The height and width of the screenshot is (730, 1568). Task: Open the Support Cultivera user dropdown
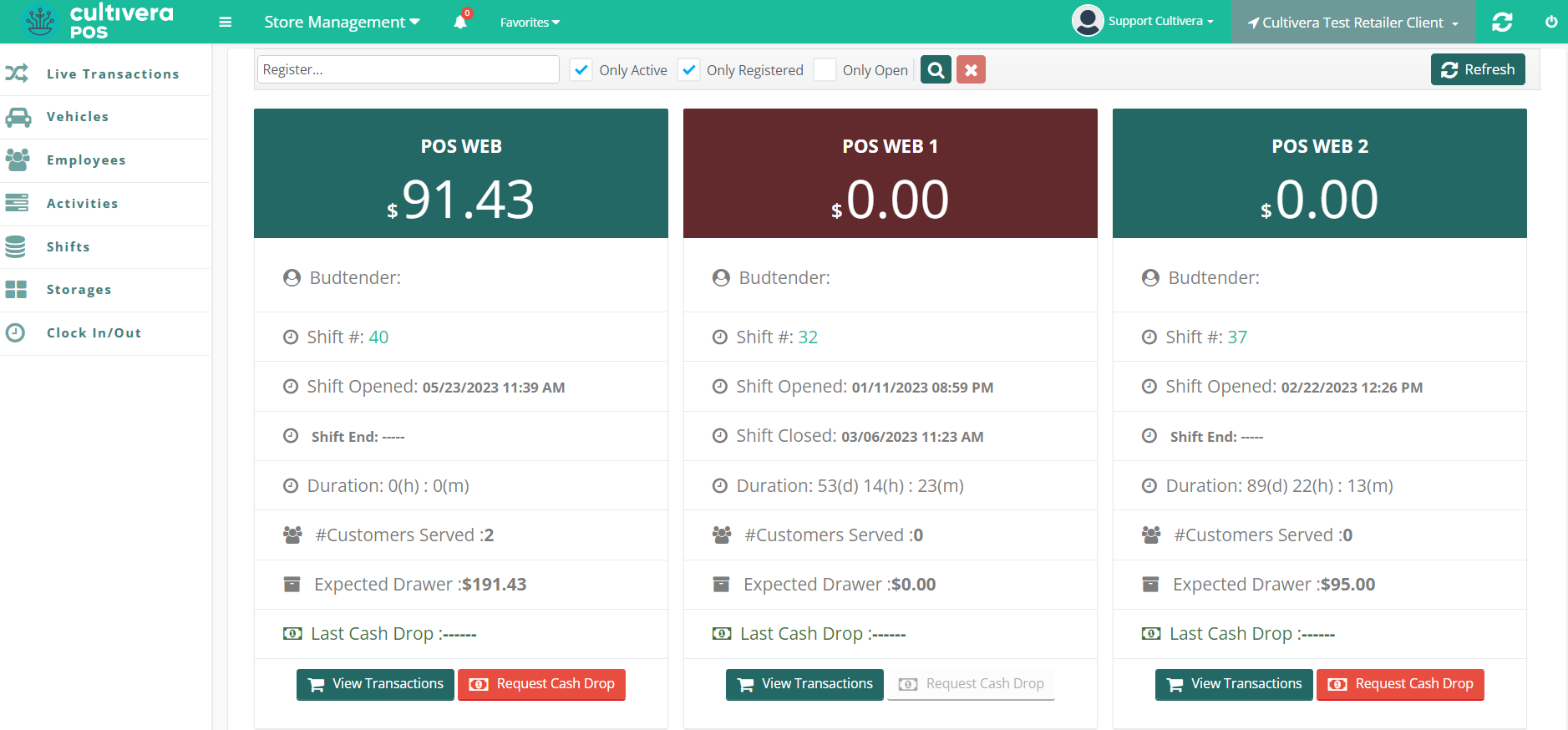(x=1160, y=21)
